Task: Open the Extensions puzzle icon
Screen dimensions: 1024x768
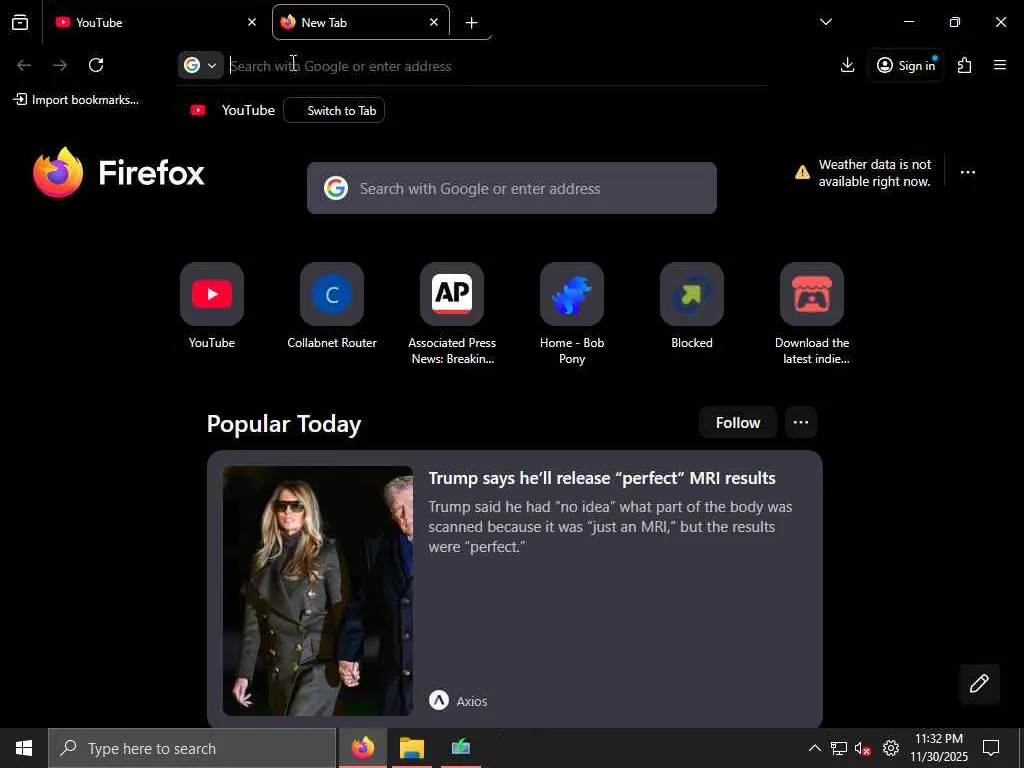Action: tap(965, 65)
